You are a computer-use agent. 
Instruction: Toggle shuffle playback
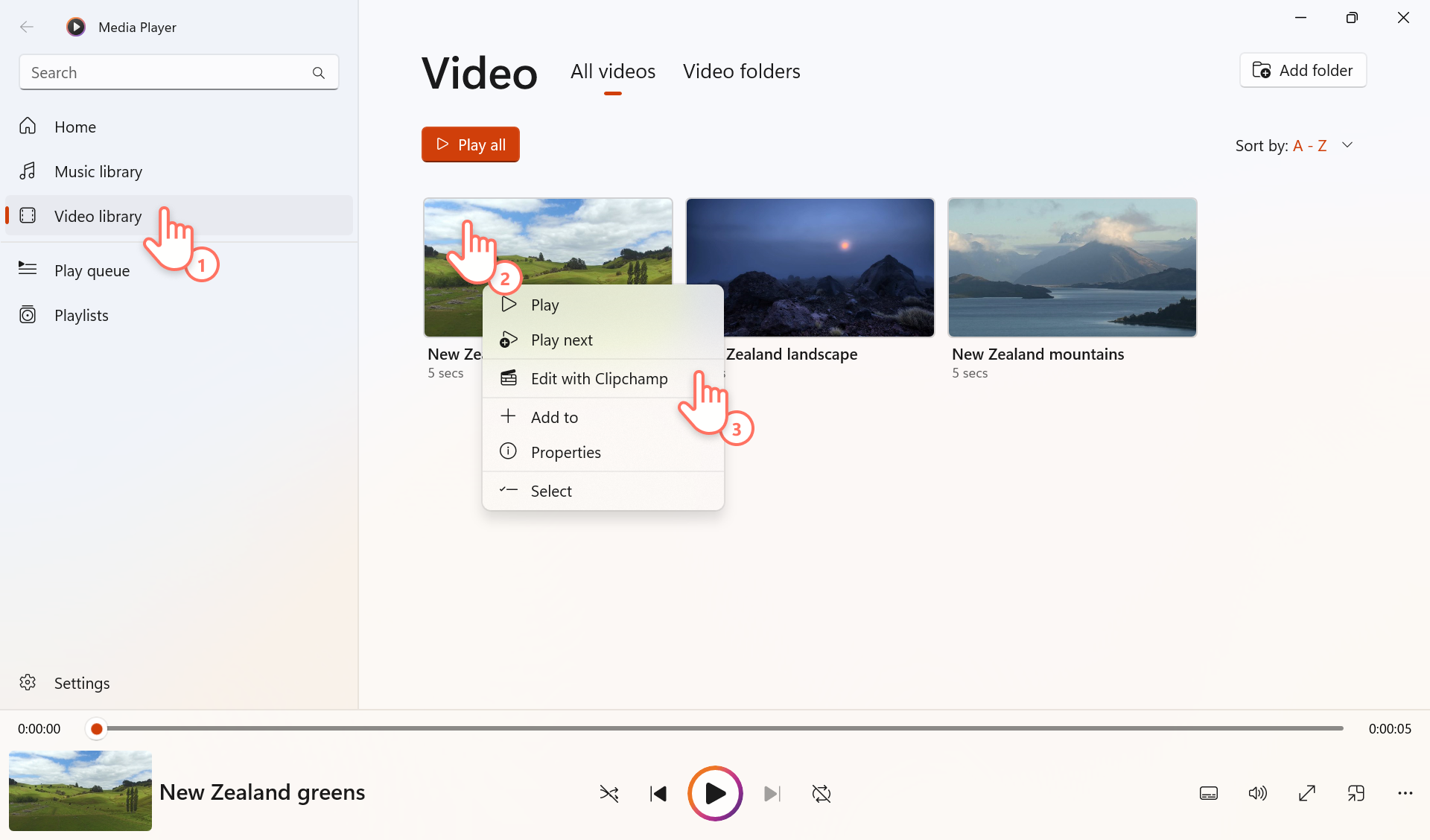point(608,793)
